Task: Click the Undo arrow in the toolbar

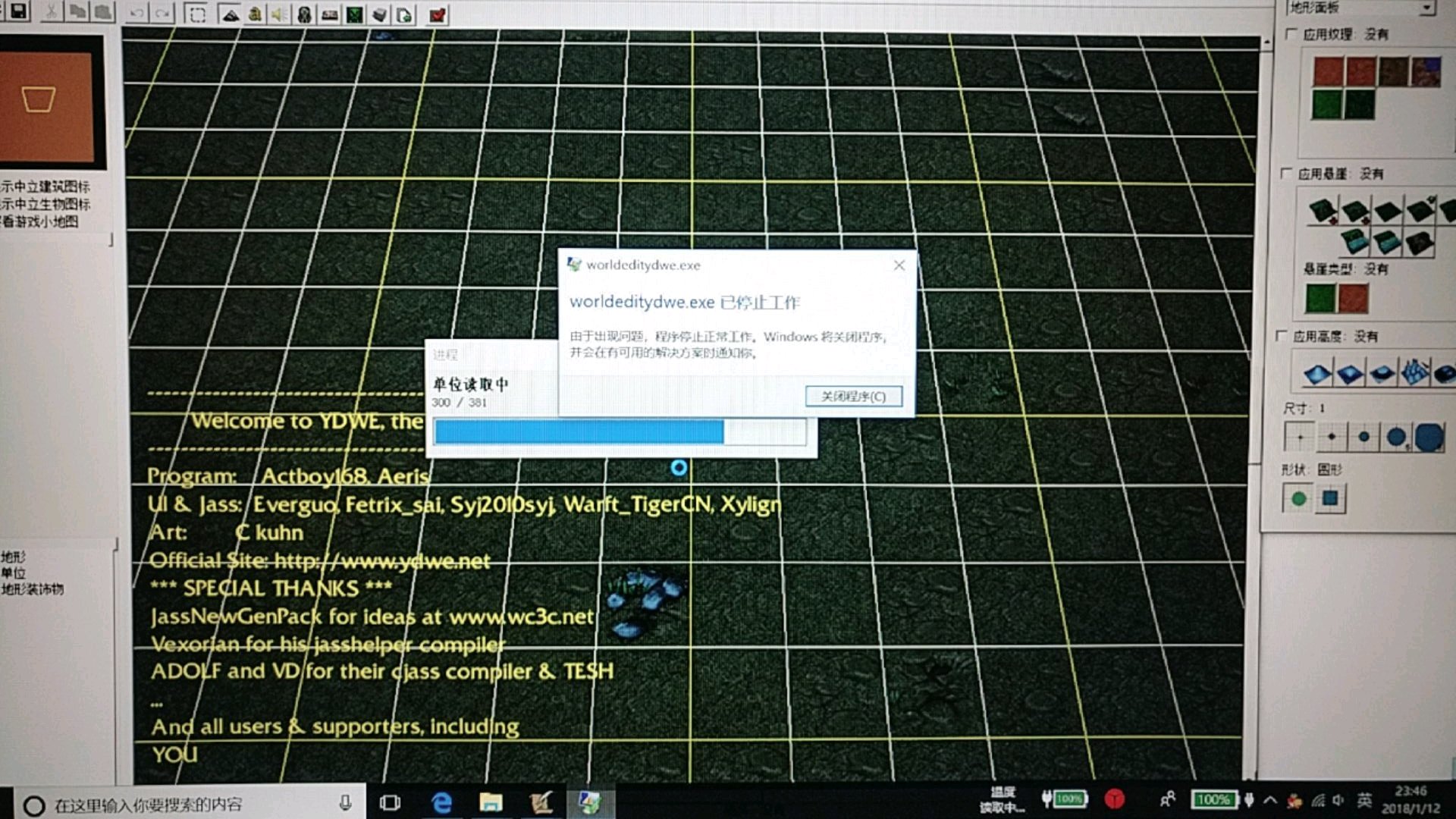Action: tap(136, 13)
